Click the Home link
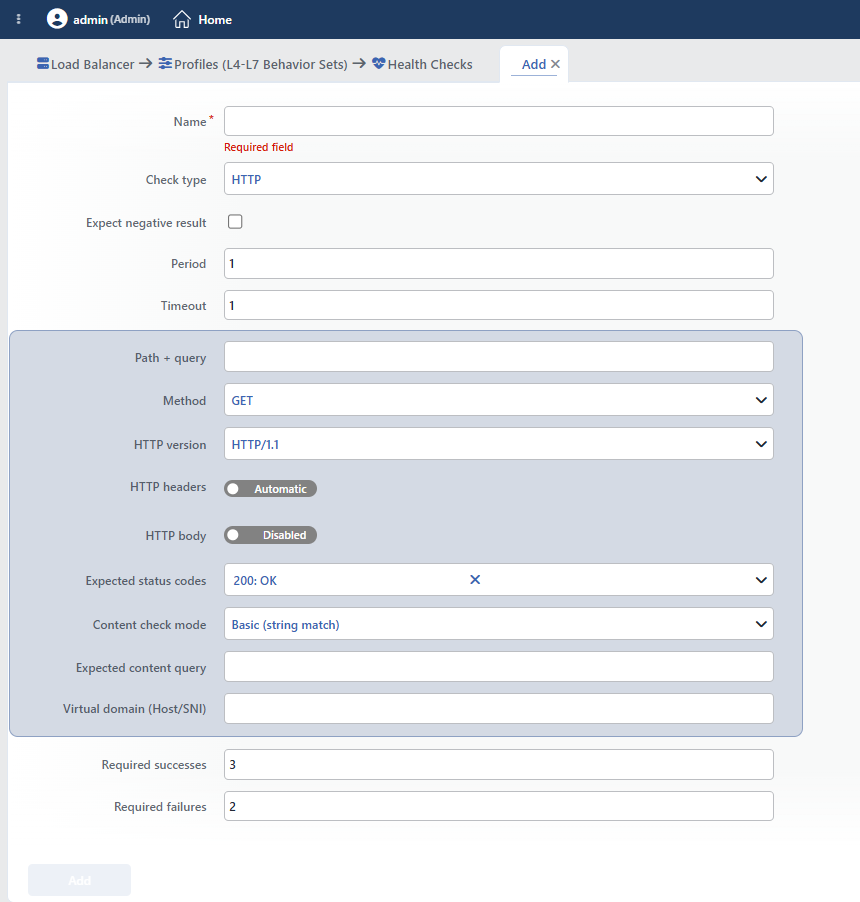The image size is (860, 902). pyautogui.click(x=215, y=20)
